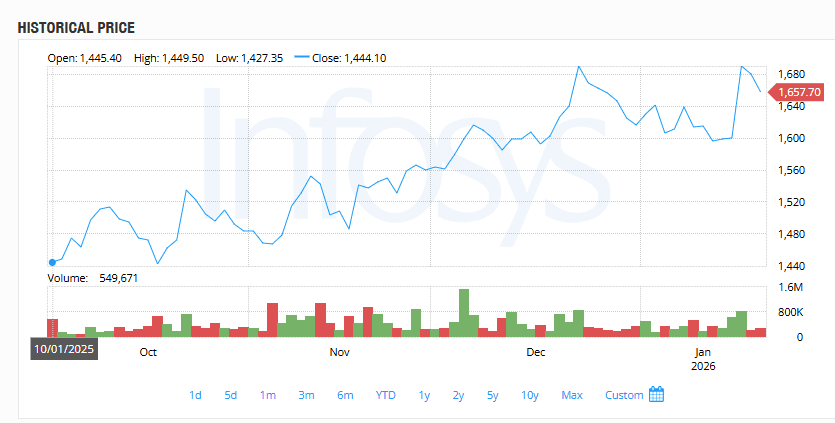This screenshot has height=423, width=835.
Task: Click the blue Close line legend marker
Action: [305, 58]
